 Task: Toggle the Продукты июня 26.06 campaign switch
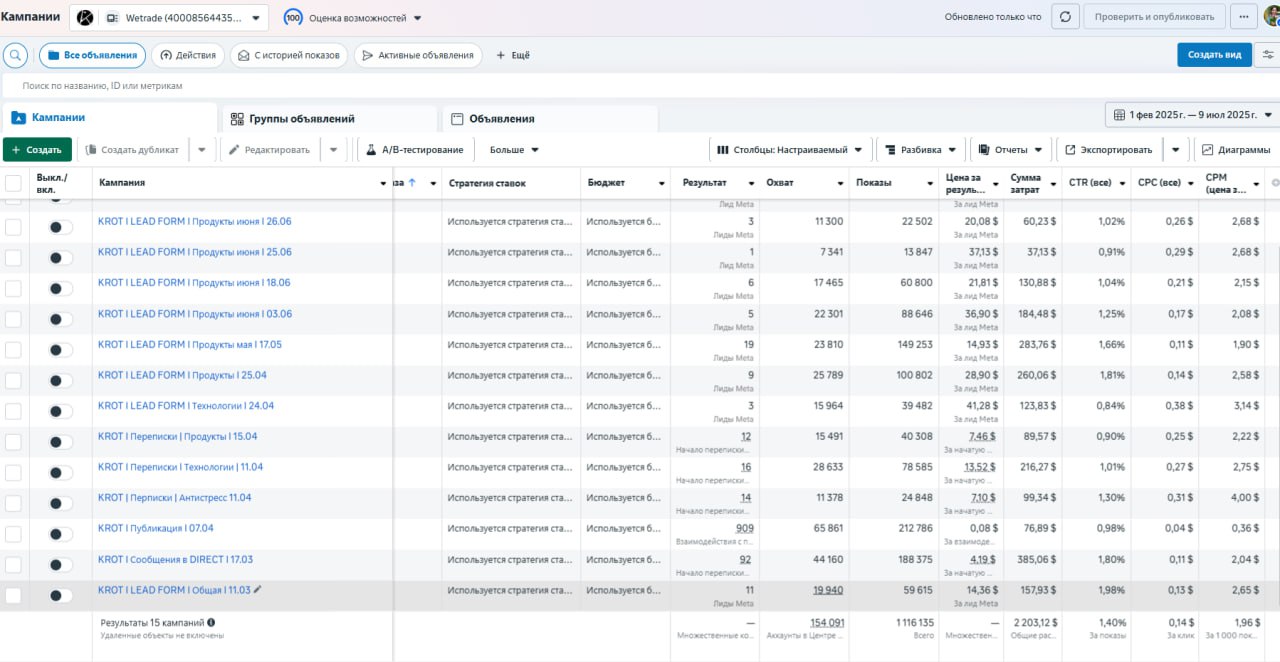[61, 227]
